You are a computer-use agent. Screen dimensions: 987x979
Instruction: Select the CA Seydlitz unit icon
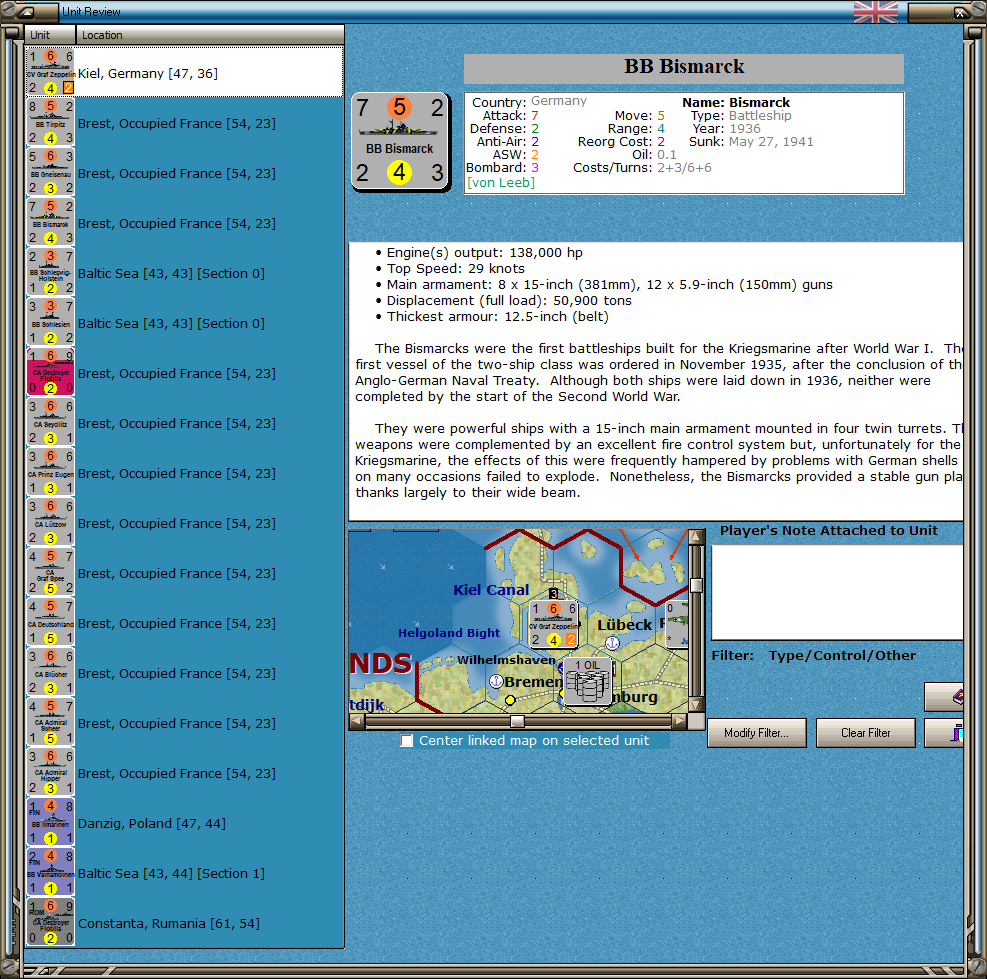click(x=50, y=422)
